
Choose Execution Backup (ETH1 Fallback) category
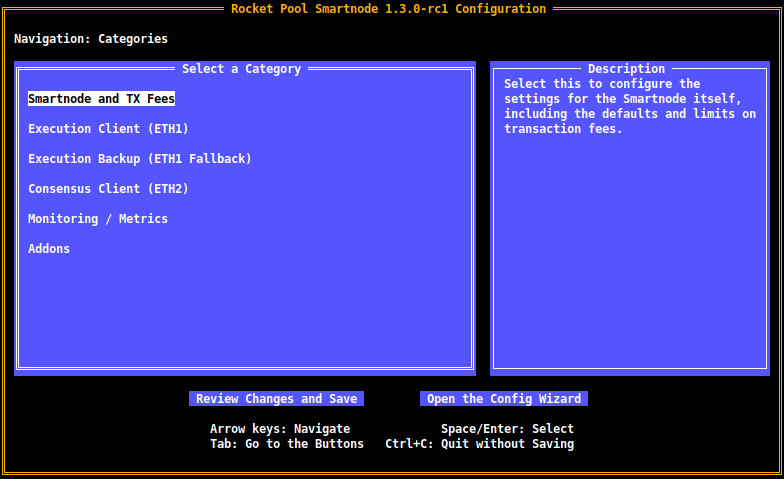point(139,159)
